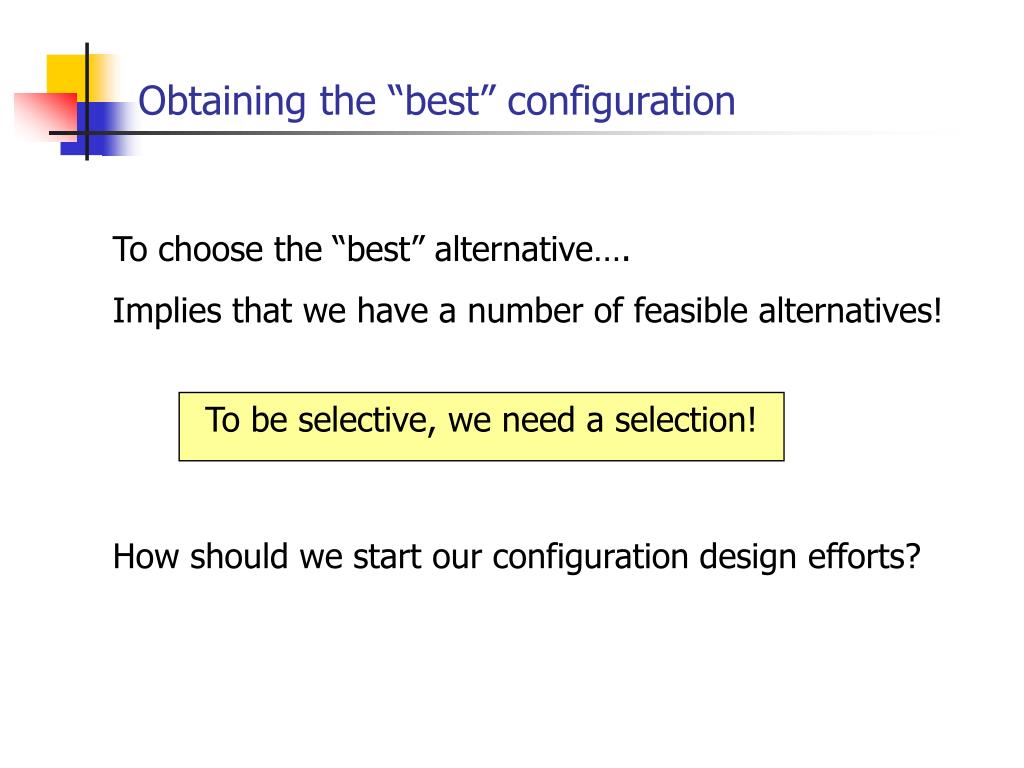Click the words "feasible alternatives!" in second line
The width and height of the screenshot is (1024, 768).
pyautogui.click(x=788, y=310)
